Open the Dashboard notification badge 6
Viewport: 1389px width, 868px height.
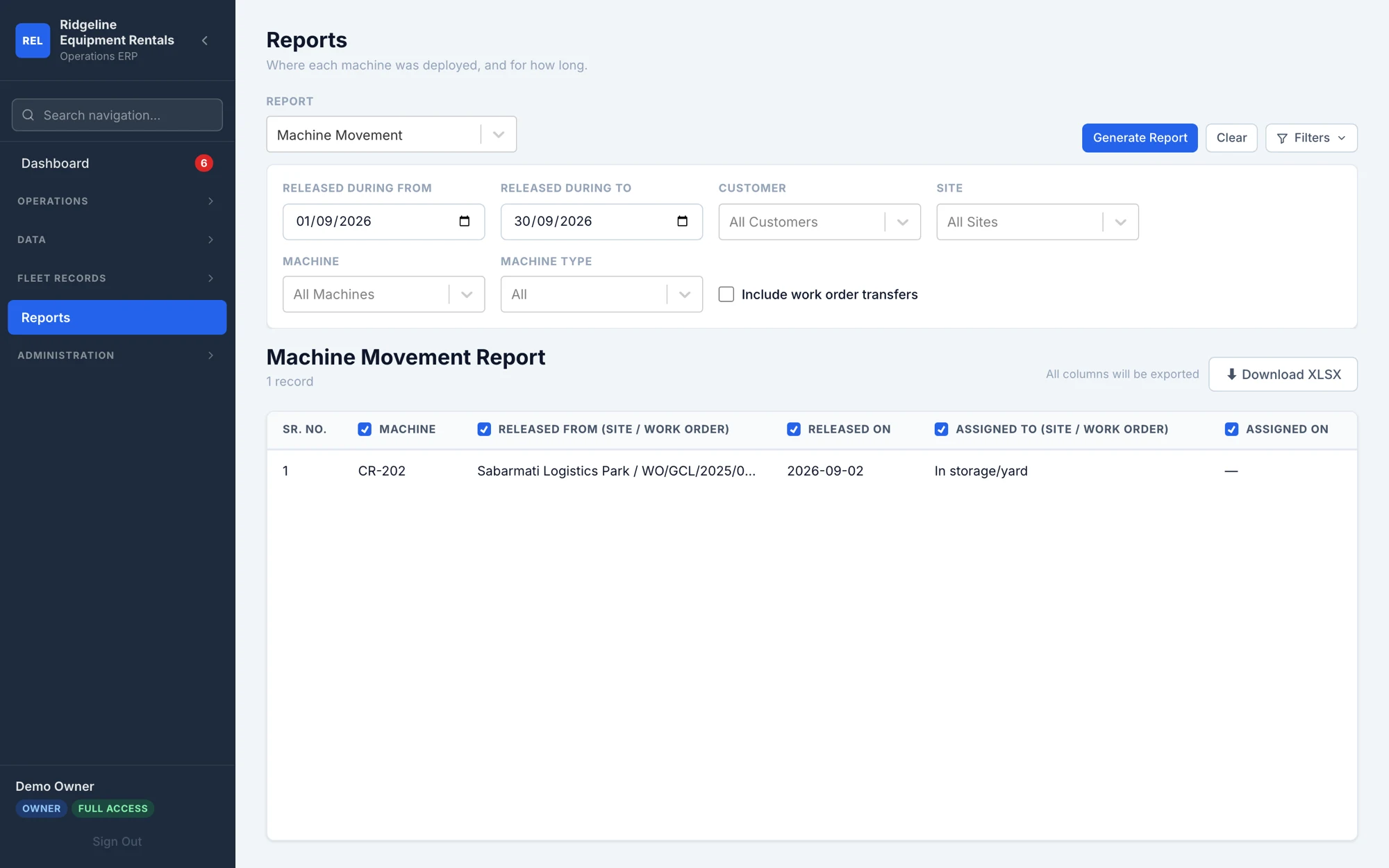point(203,163)
